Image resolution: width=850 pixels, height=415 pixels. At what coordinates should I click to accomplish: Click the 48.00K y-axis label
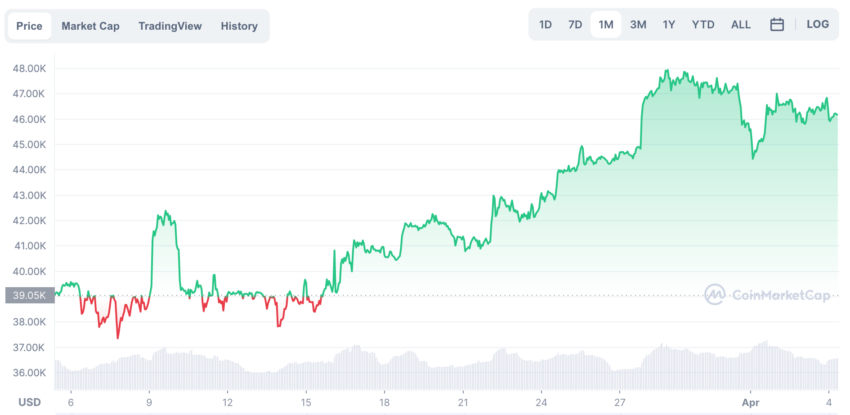[29, 69]
